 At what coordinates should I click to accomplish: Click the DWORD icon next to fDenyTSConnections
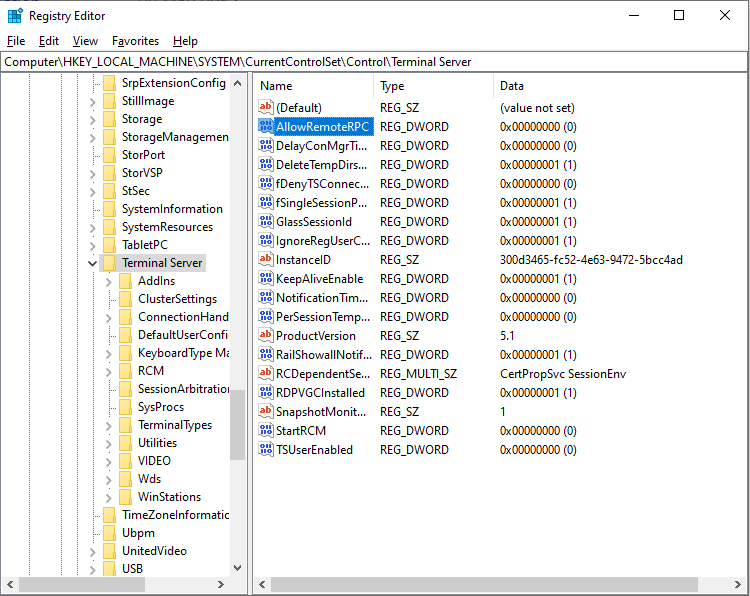point(265,184)
